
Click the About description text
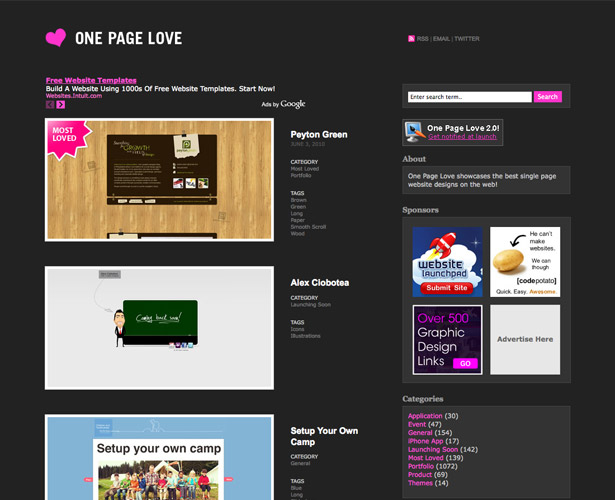482,180
